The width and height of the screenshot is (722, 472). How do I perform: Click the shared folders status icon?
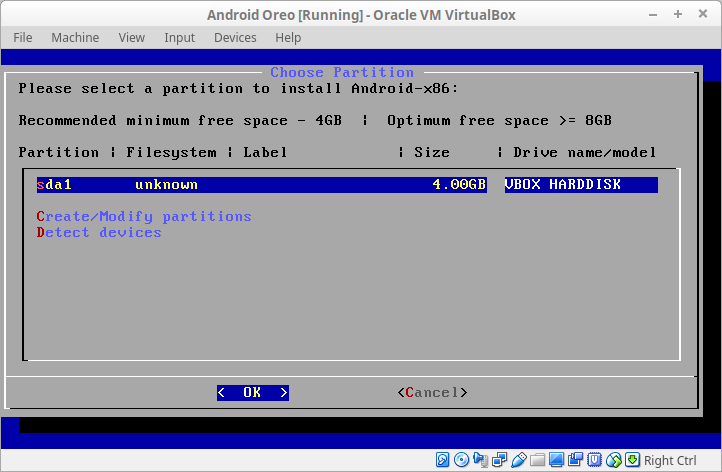pyautogui.click(x=537, y=460)
